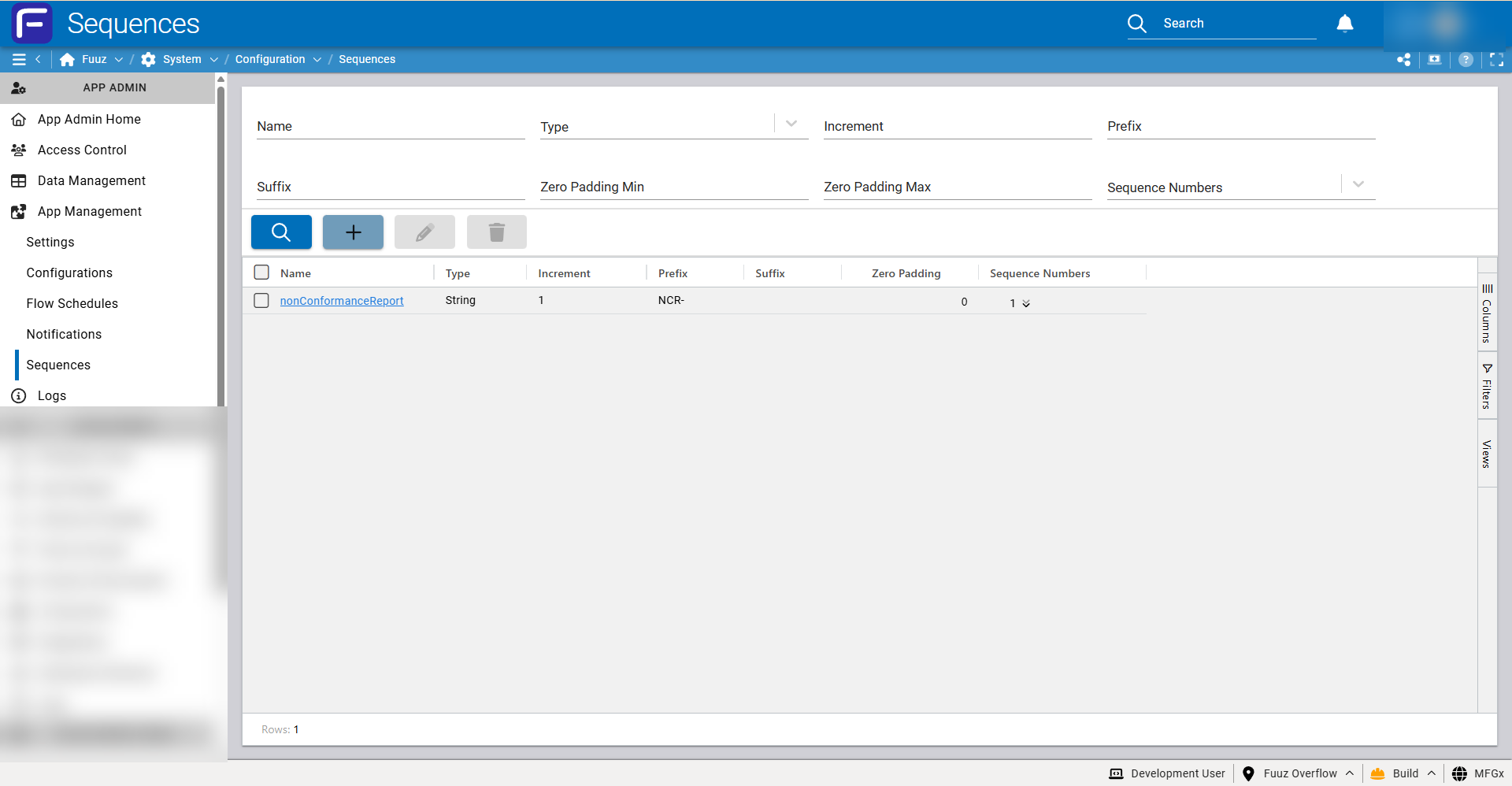The width and height of the screenshot is (1512, 786).
Task: Click the Suffix filter input field
Action: (391, 187)
